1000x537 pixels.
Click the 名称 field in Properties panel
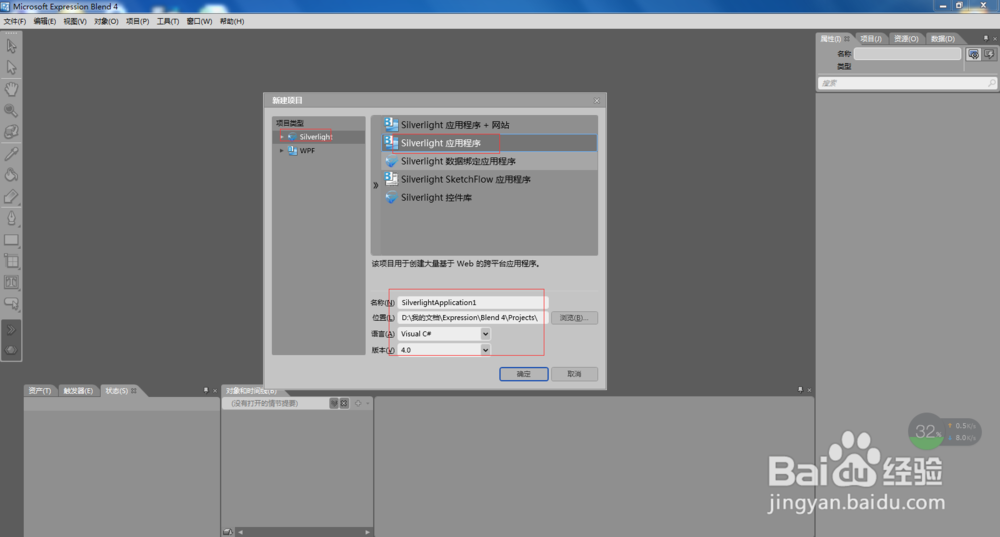[908, 54]
